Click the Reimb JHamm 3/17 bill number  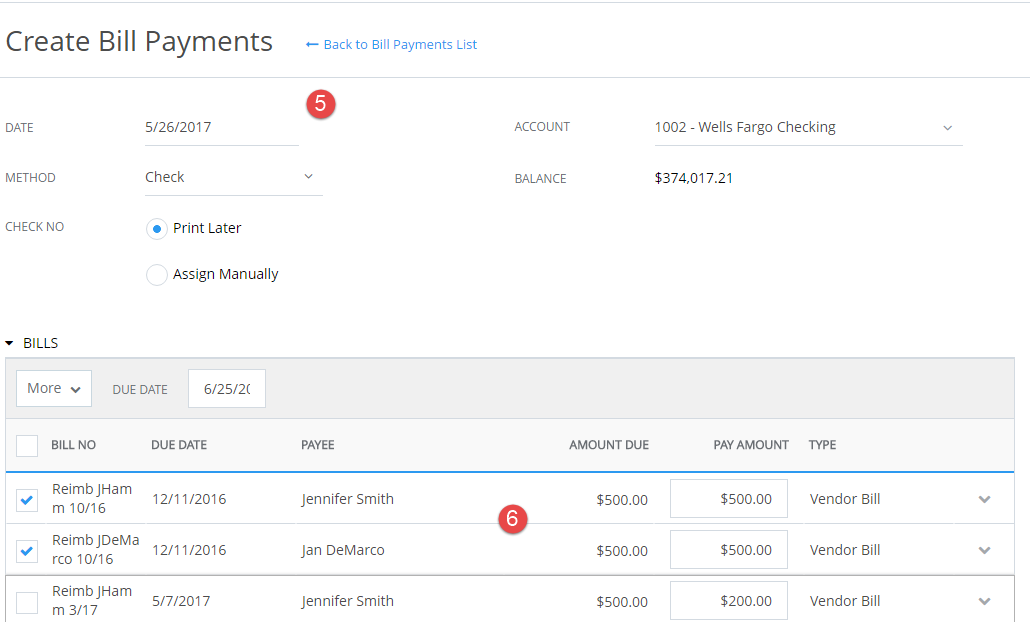(92, 600)
